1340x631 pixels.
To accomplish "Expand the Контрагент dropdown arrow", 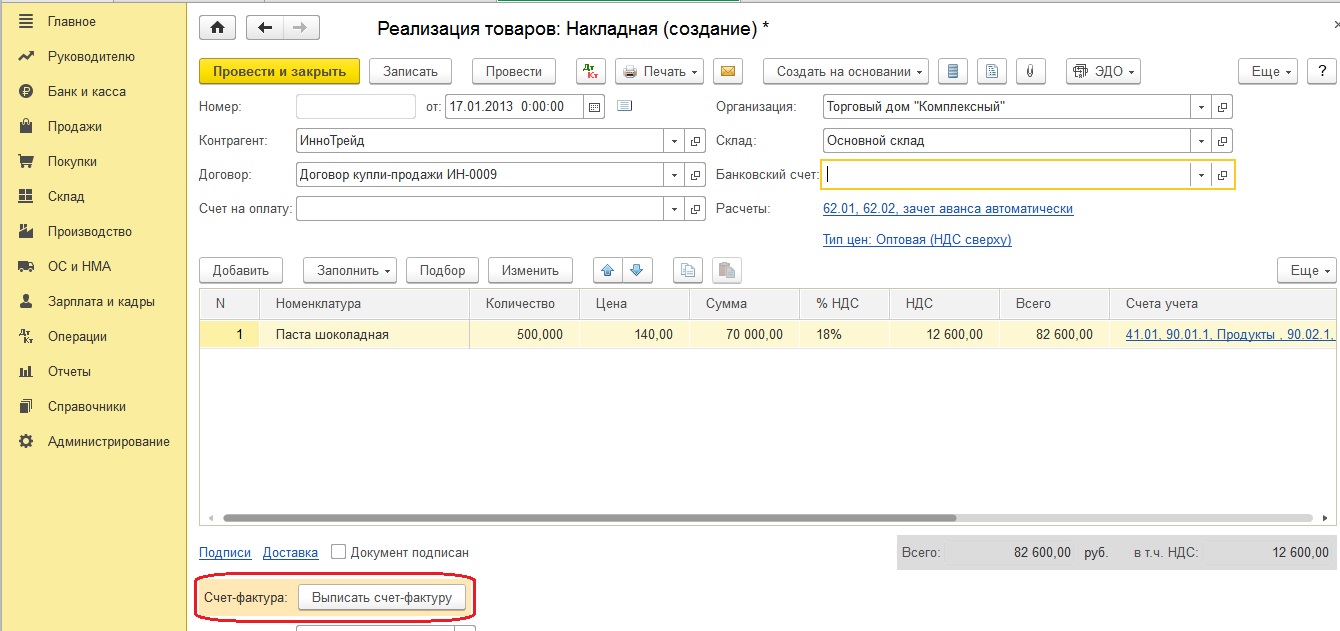I will point(674,141).
